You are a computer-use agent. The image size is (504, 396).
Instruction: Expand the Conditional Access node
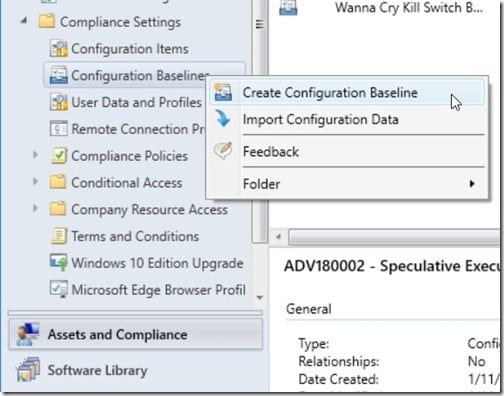tap(35, 181)
